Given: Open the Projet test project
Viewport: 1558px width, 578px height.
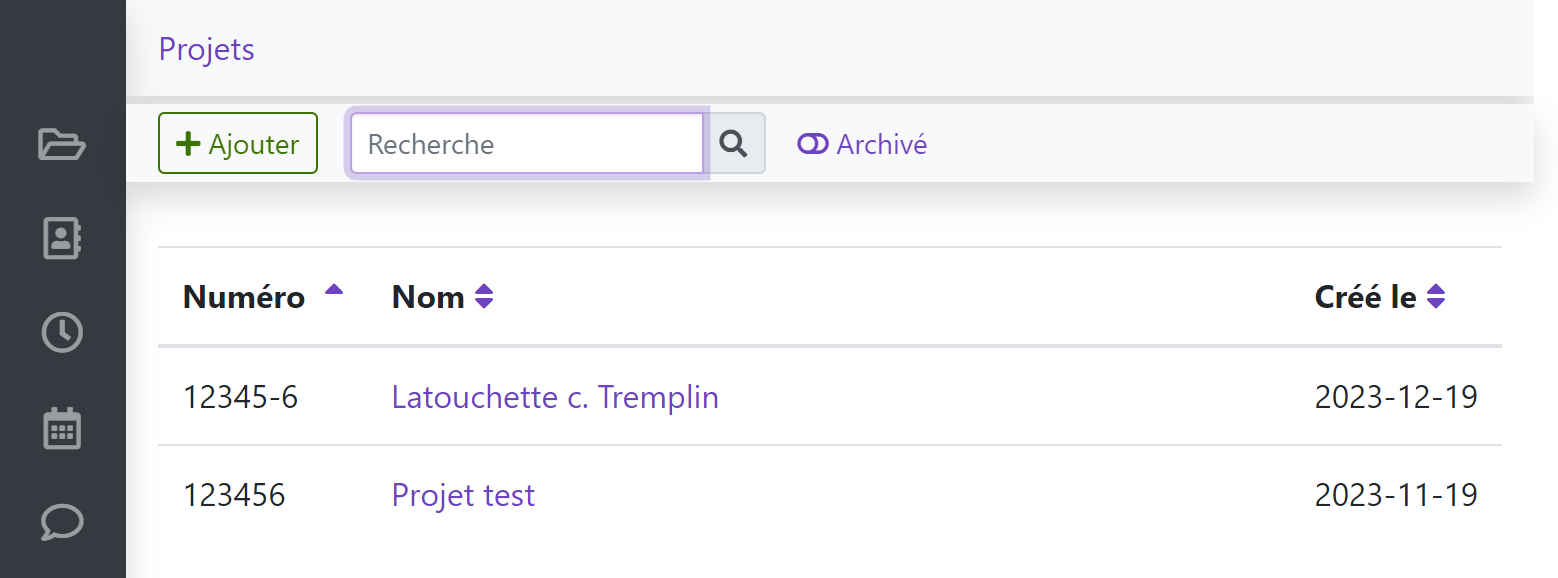Looking at the screenshot, I should pos(462,494).
